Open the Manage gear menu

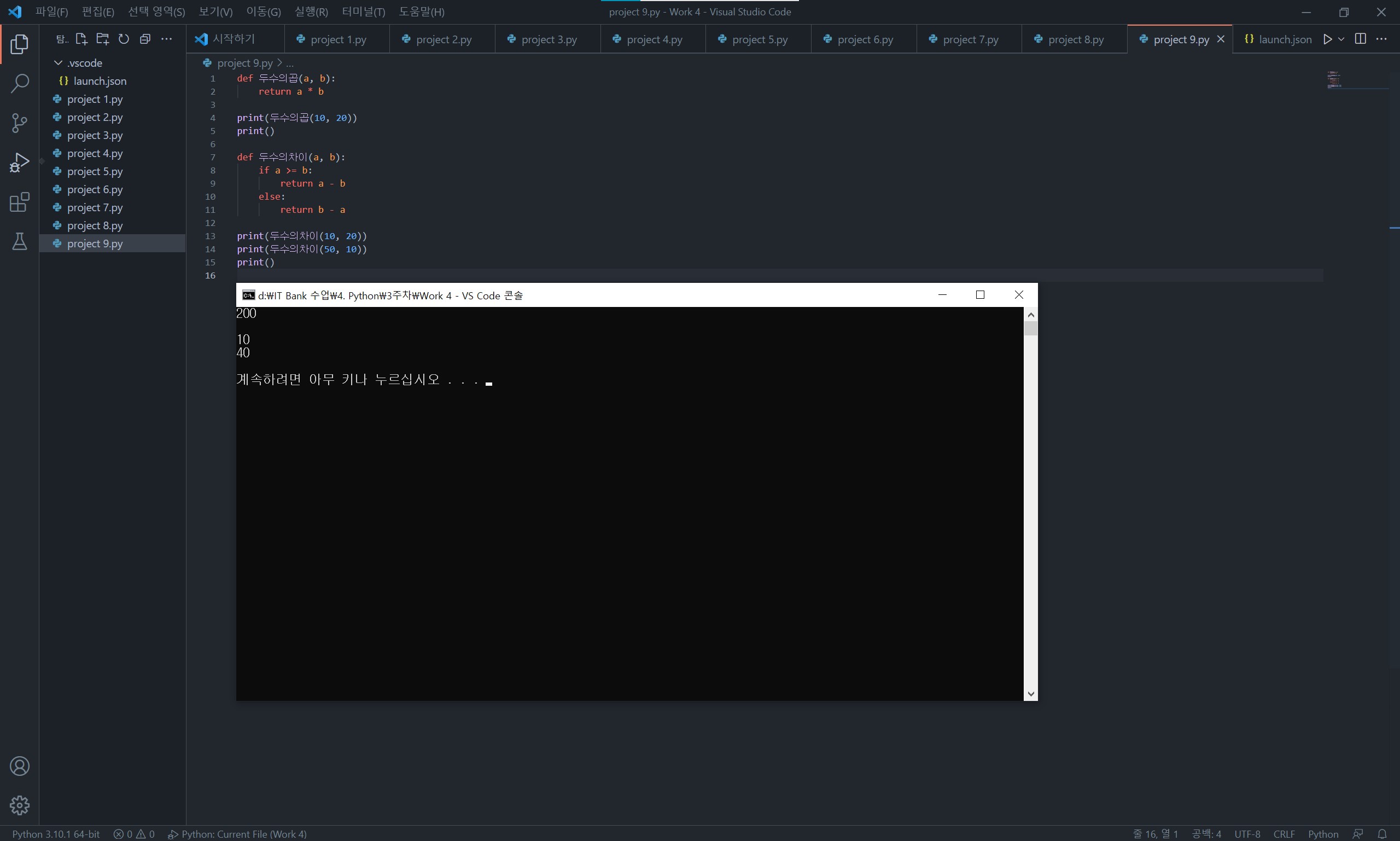click(x=19, y=805)
